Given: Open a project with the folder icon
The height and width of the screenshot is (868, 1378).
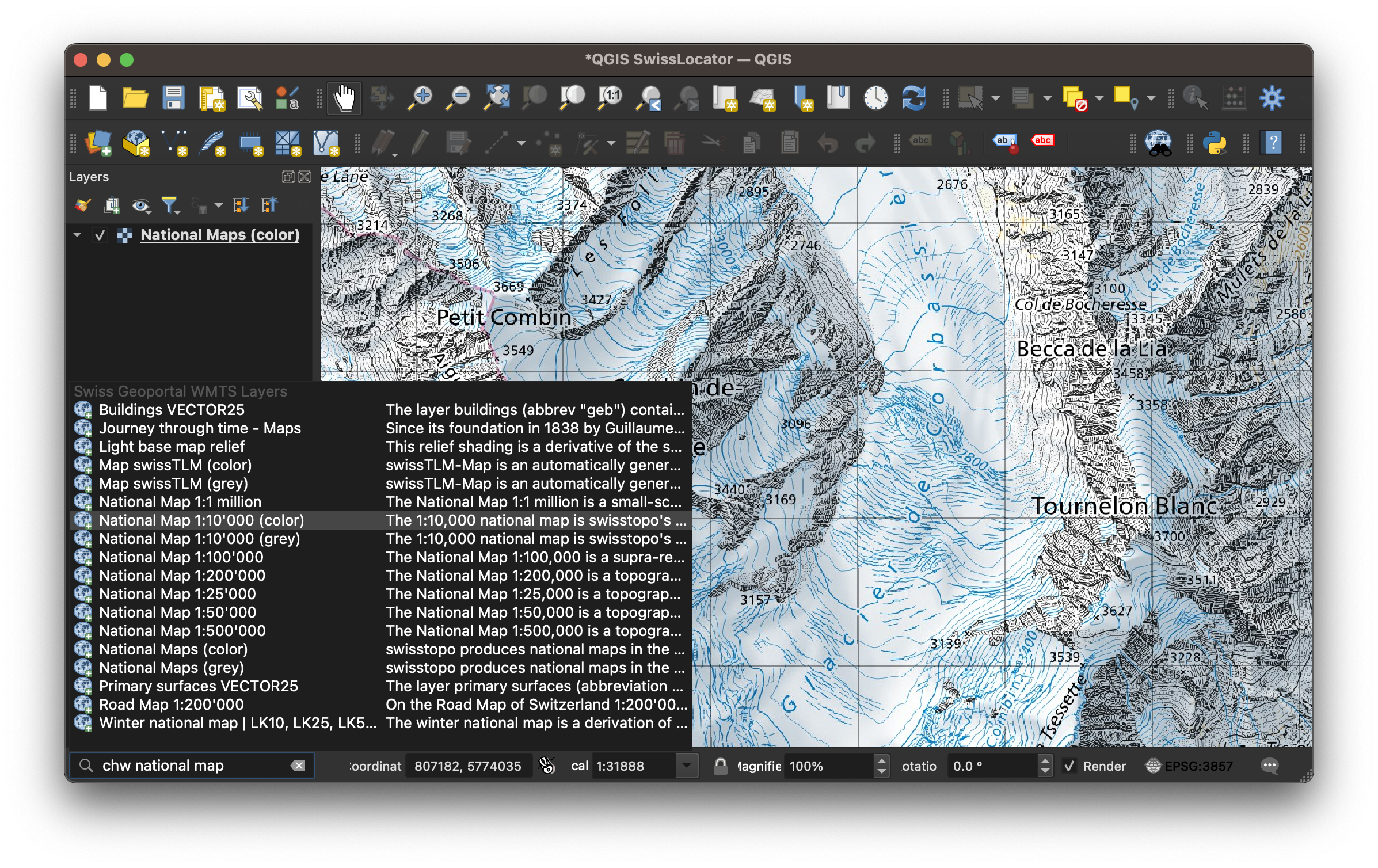Looking at the screenshot, I should [x=135, y=98].
